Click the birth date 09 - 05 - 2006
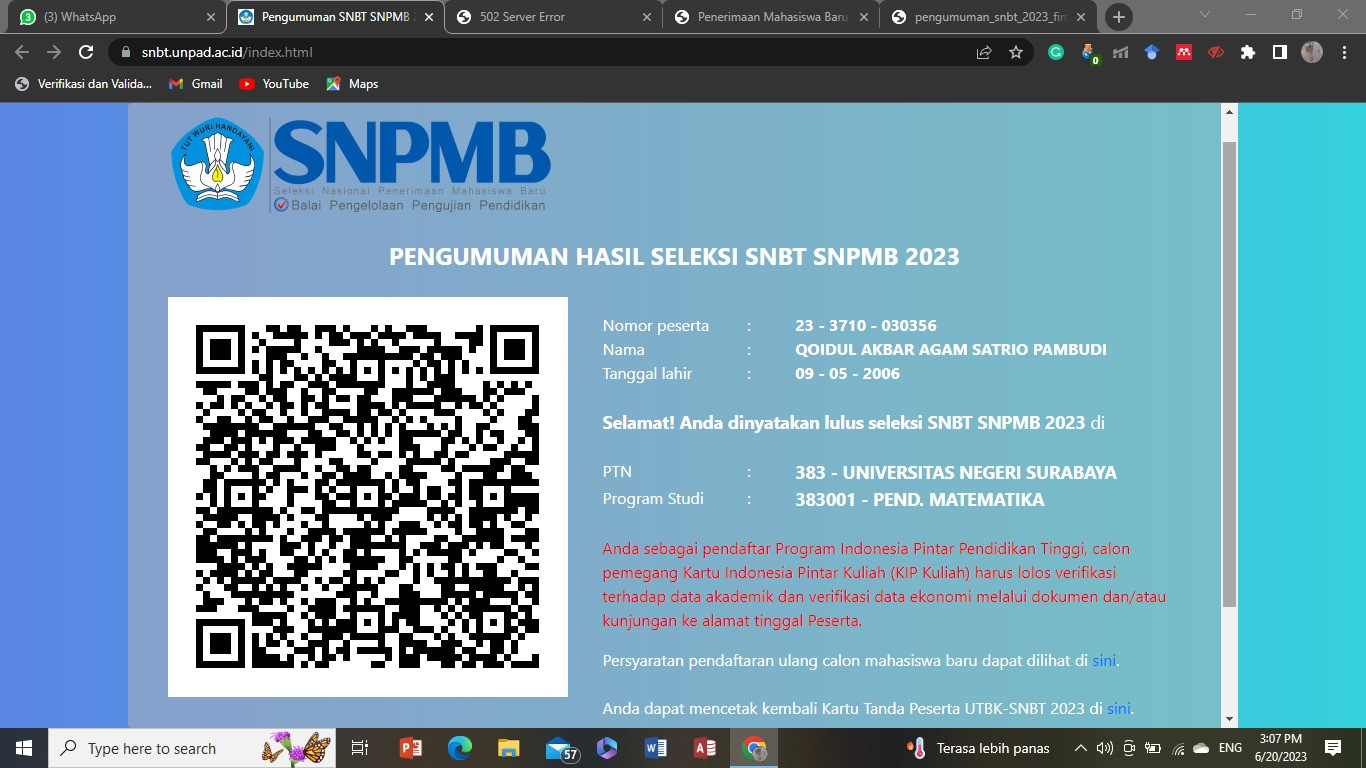 (847, 374)
